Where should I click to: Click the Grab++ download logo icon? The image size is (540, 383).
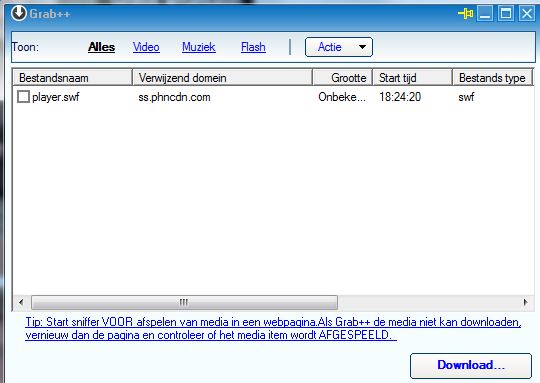[19, 13]
